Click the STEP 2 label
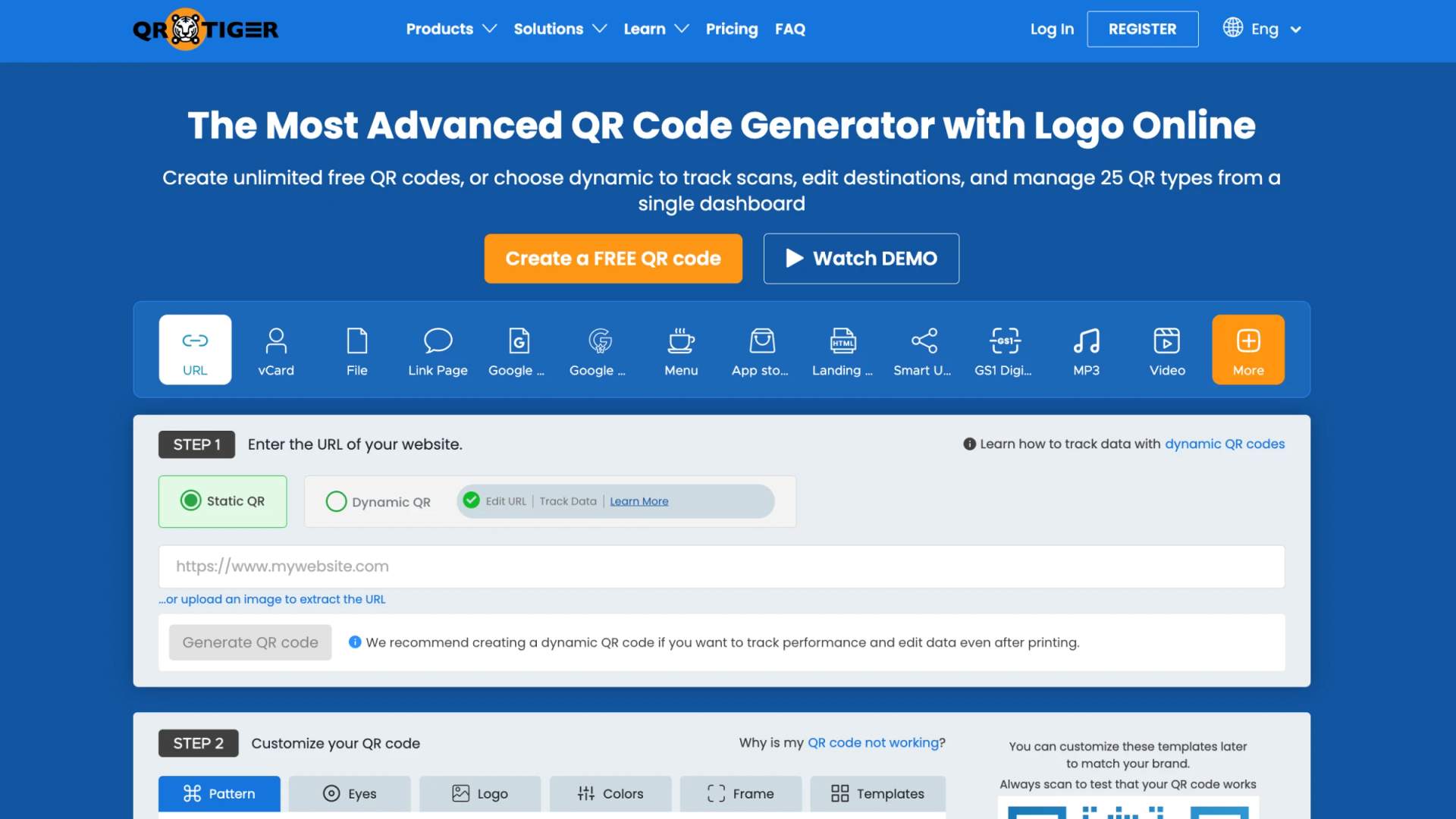Viewport: 1456px width, 819px height. pyautogui.click(x=198, y=743)
